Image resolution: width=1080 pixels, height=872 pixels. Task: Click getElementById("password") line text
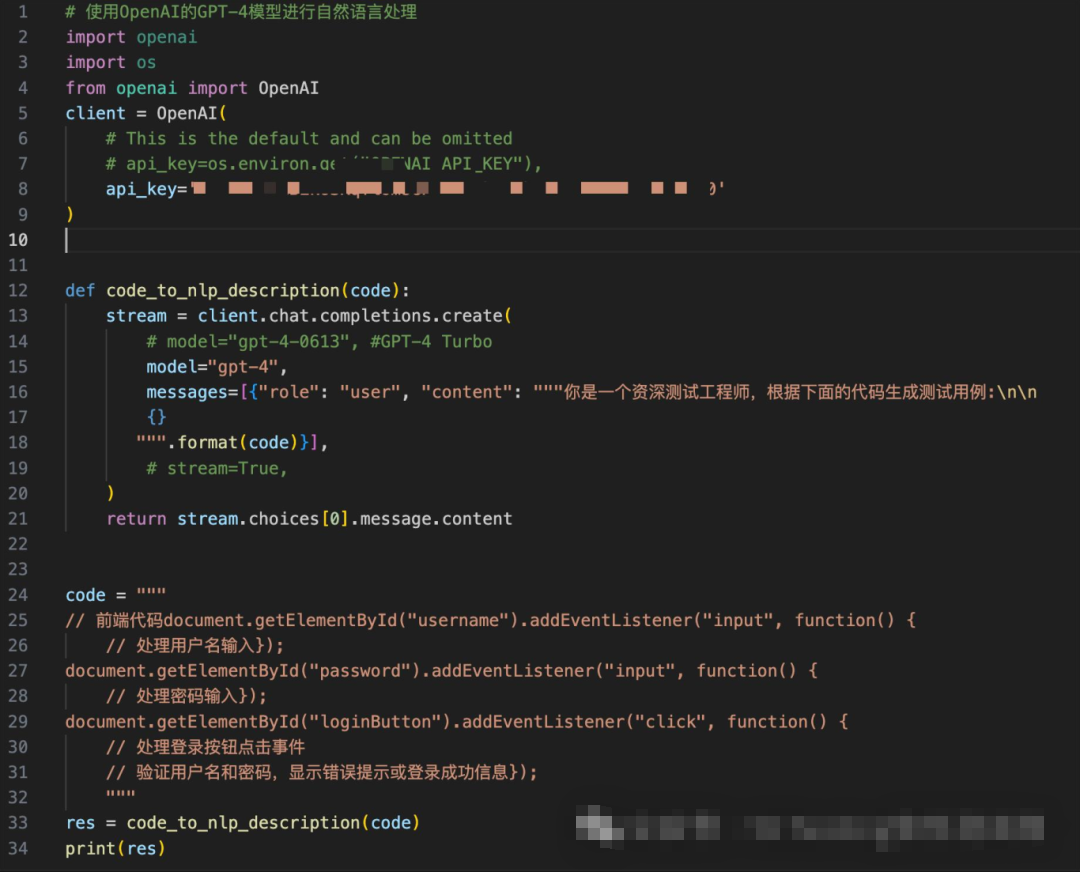(x=440, y=670)
